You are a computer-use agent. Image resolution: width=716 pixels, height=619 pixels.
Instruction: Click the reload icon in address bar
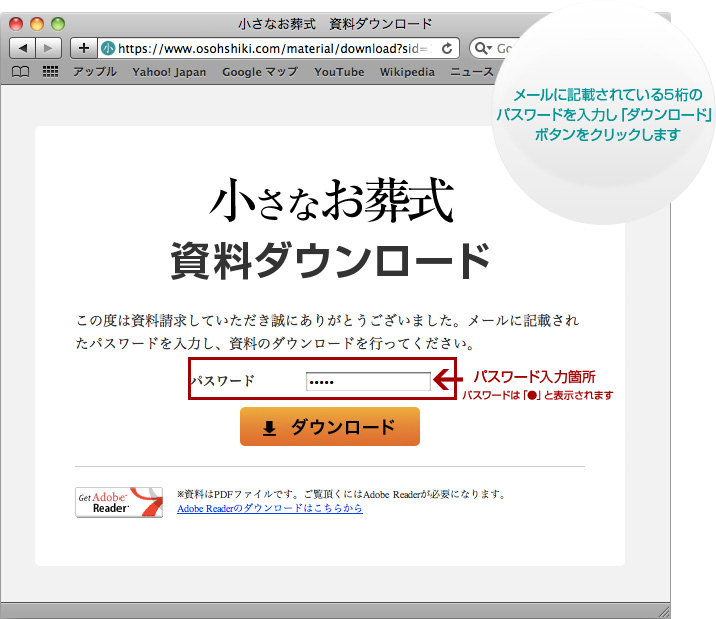[x=447, y=48]
